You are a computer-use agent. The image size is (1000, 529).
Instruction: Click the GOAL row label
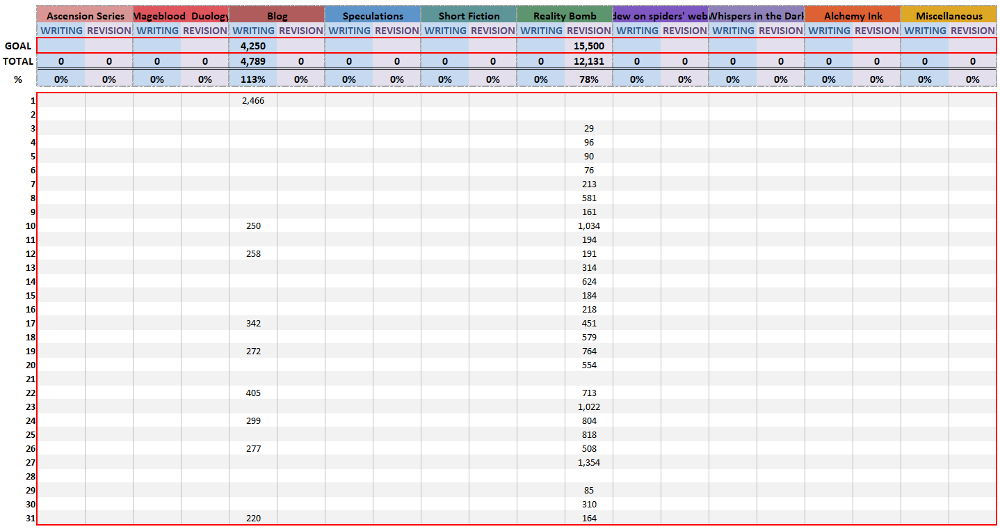tap(19, 46)
